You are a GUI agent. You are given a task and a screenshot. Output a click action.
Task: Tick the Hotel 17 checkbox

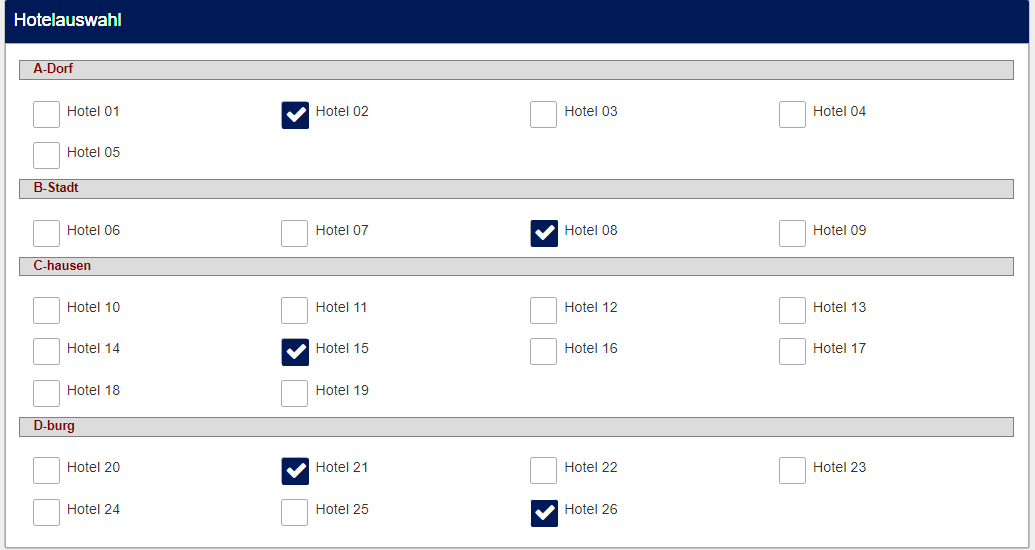(792, 351)
